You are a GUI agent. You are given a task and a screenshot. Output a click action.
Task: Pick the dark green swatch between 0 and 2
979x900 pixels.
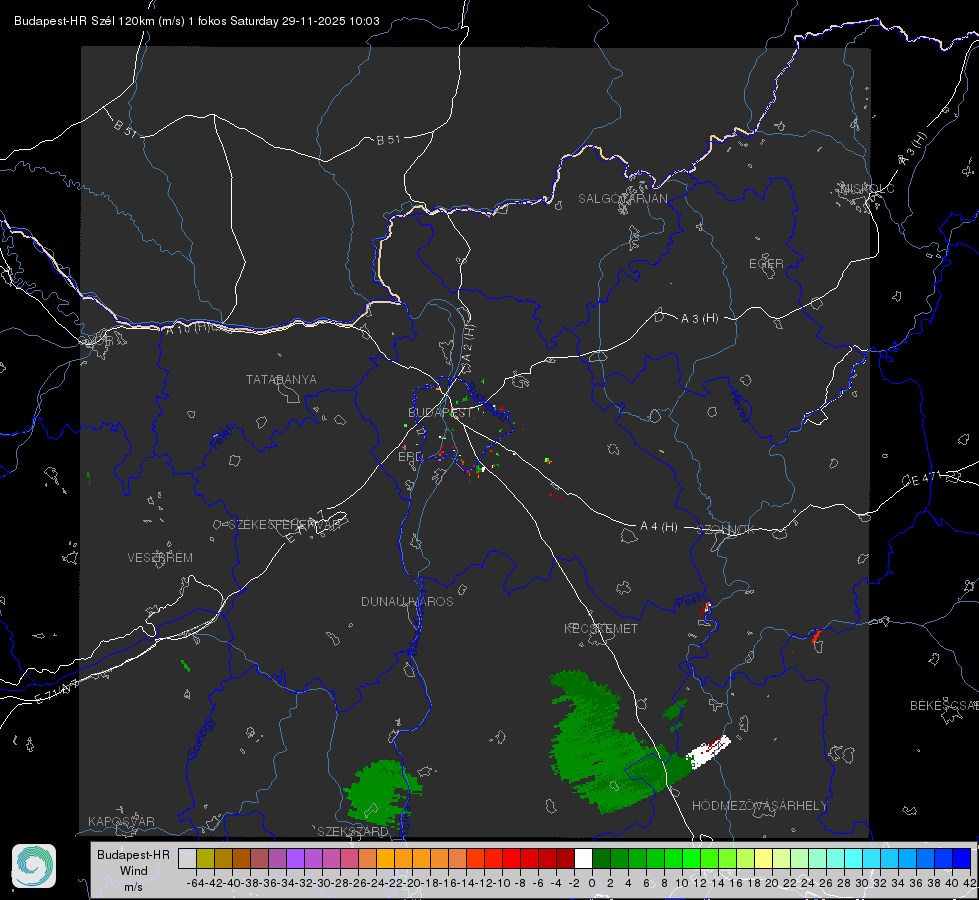point(601,858)
